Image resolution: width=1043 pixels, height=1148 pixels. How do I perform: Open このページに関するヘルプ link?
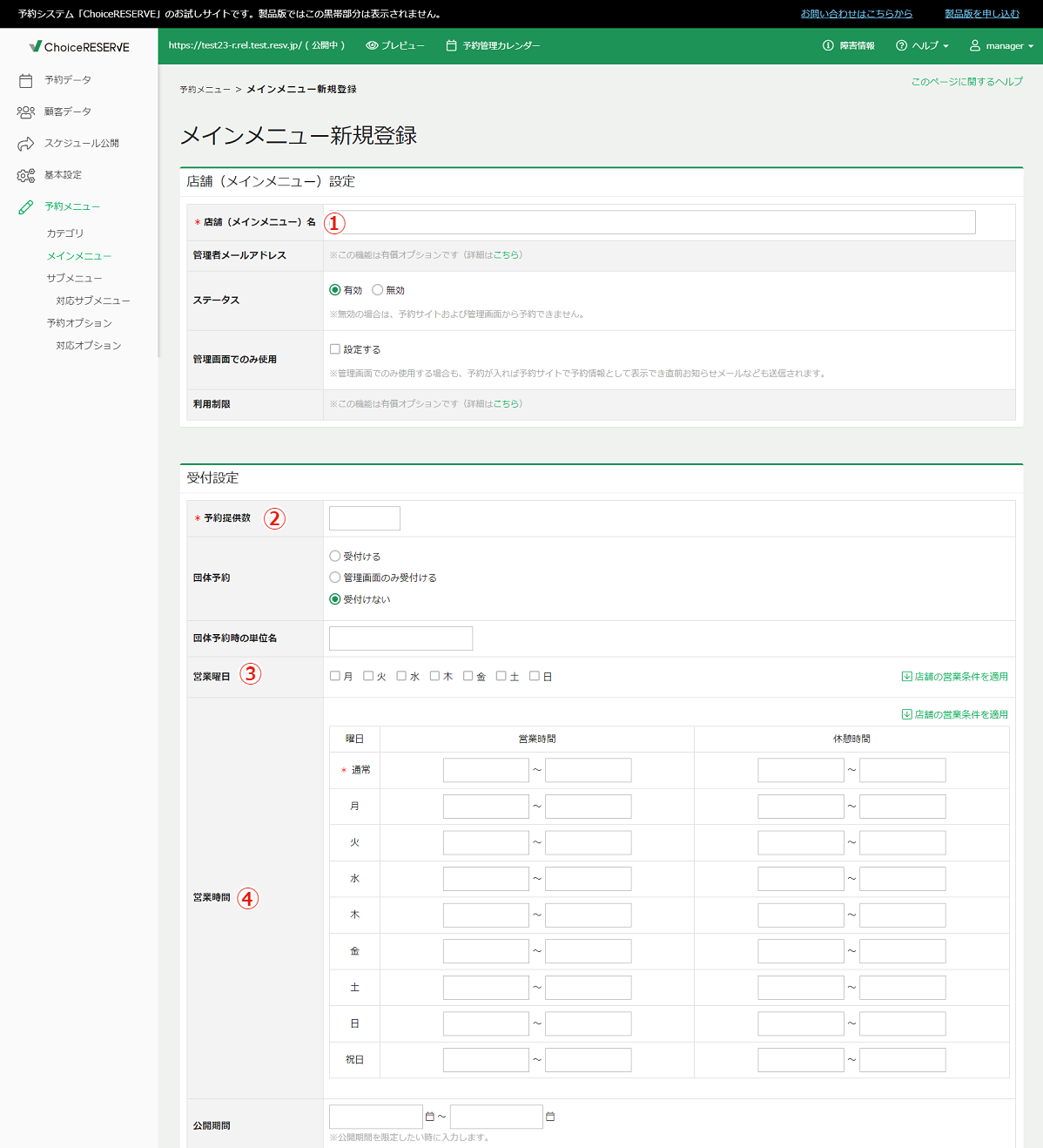point(967,81)
